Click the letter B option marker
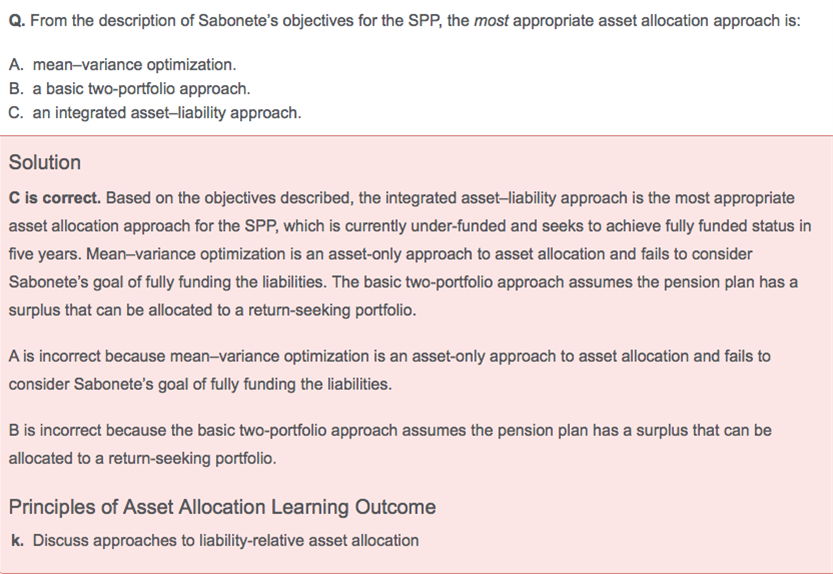Screen dimensions: 833x574 click(x=15, y=89)
